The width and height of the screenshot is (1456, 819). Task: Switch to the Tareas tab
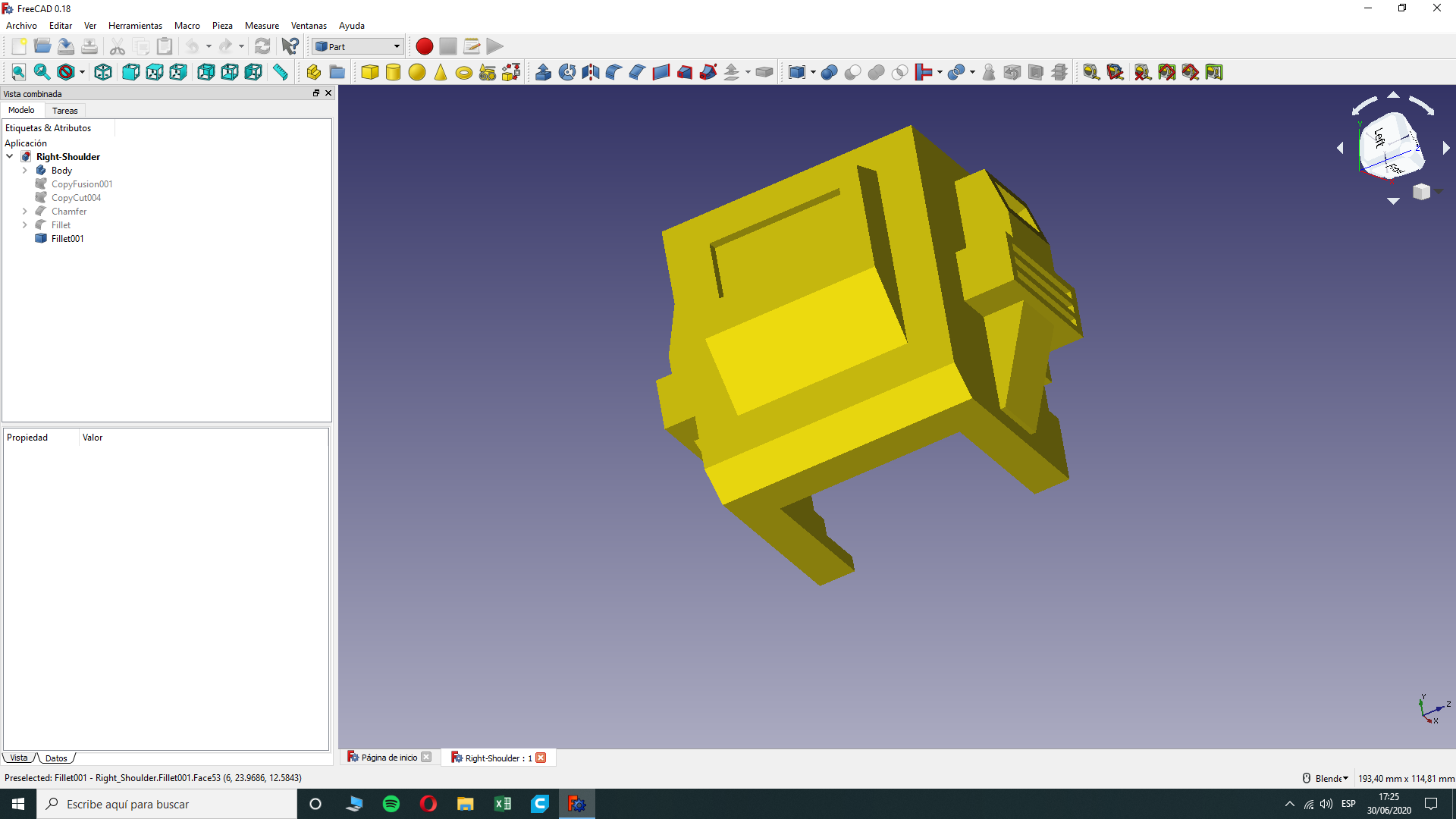[x=64, y=111]
